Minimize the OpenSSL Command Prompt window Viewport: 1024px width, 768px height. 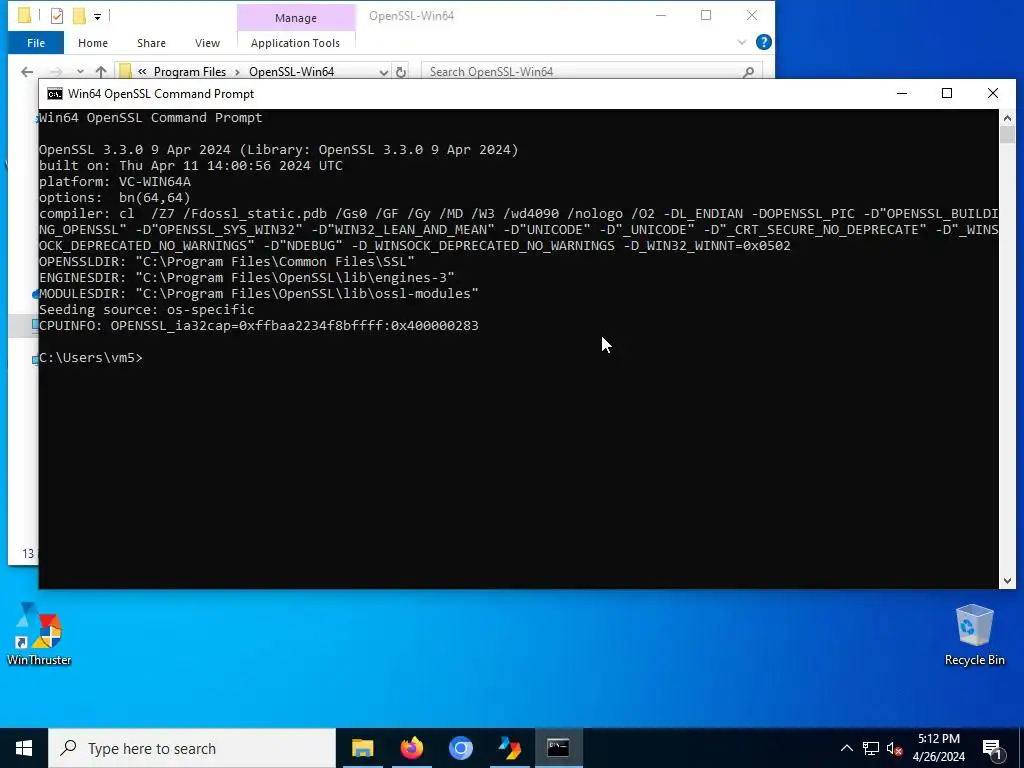[902, 94]
